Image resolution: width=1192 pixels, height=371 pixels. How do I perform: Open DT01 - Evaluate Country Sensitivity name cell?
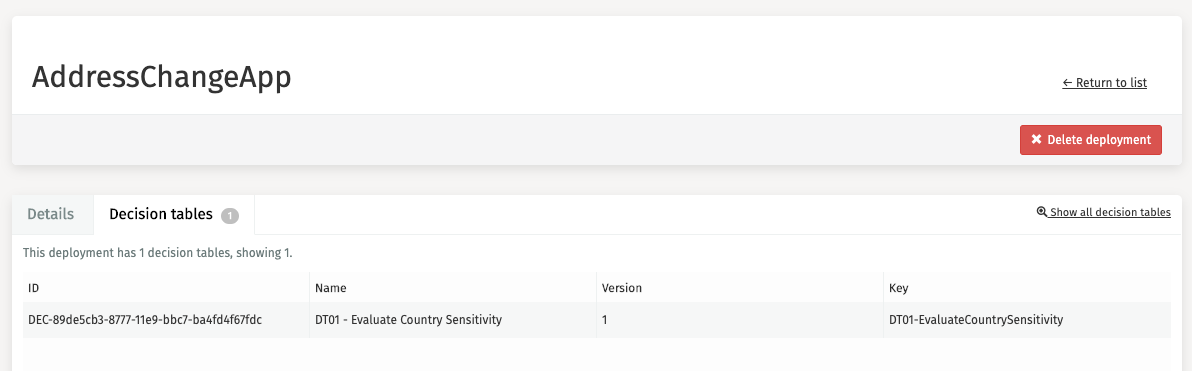(x=453, y=320)
